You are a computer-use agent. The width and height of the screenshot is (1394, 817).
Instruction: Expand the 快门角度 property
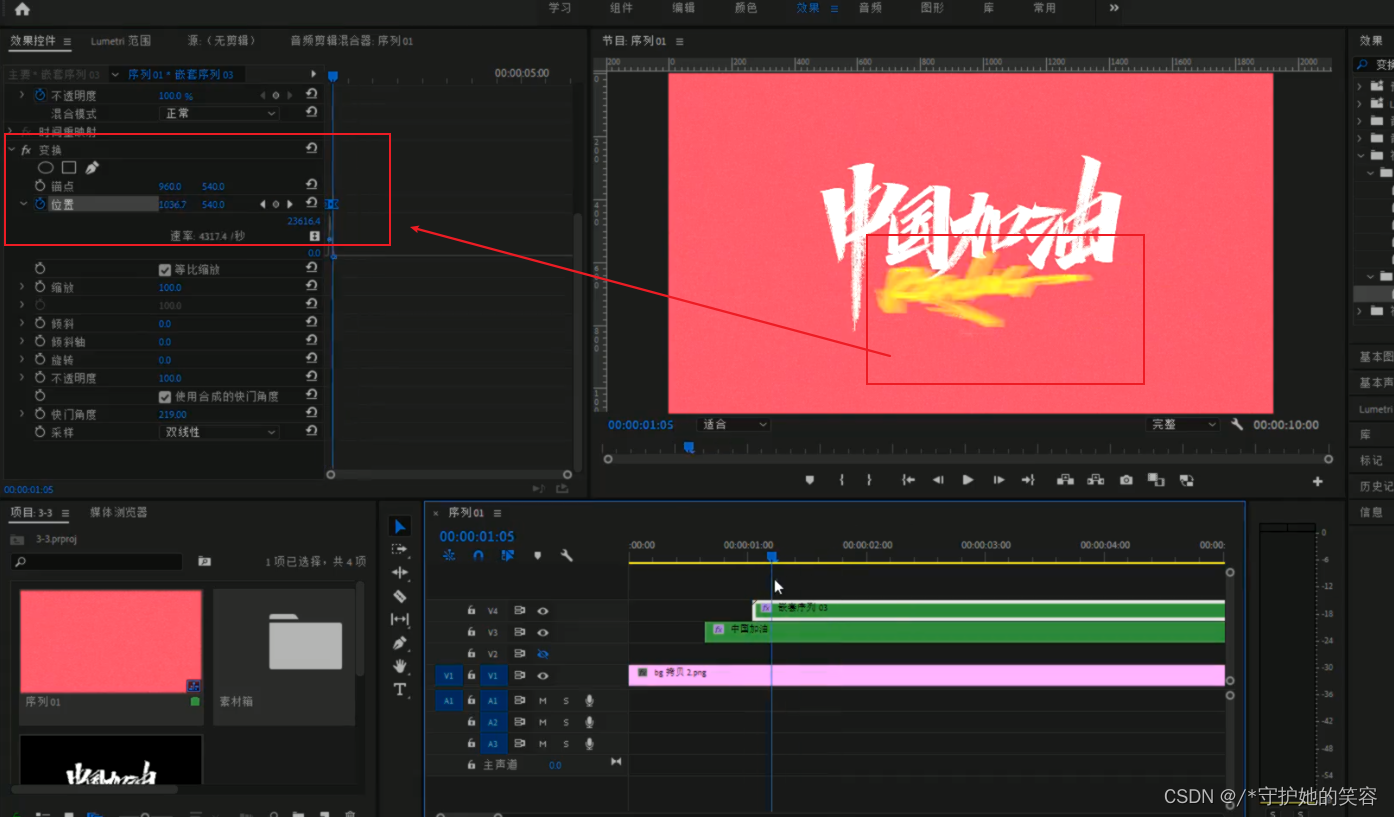pyautogui.click(x=23, y=413)
